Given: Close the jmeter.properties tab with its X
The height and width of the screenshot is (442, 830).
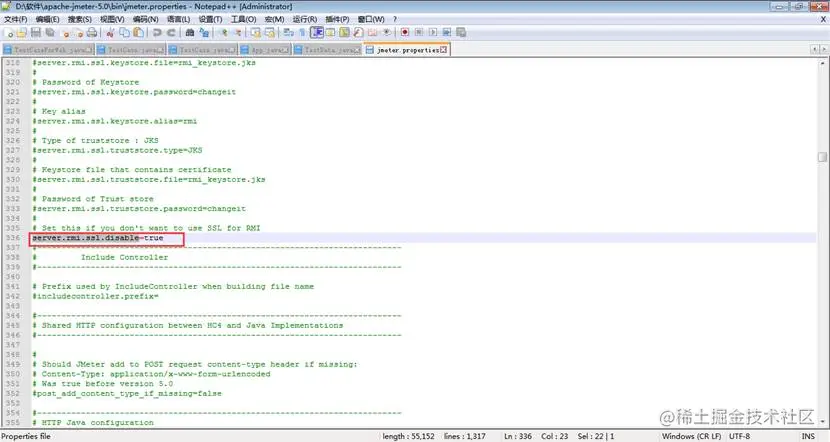Looking at the screenshot, I should [x=444, y=50].
